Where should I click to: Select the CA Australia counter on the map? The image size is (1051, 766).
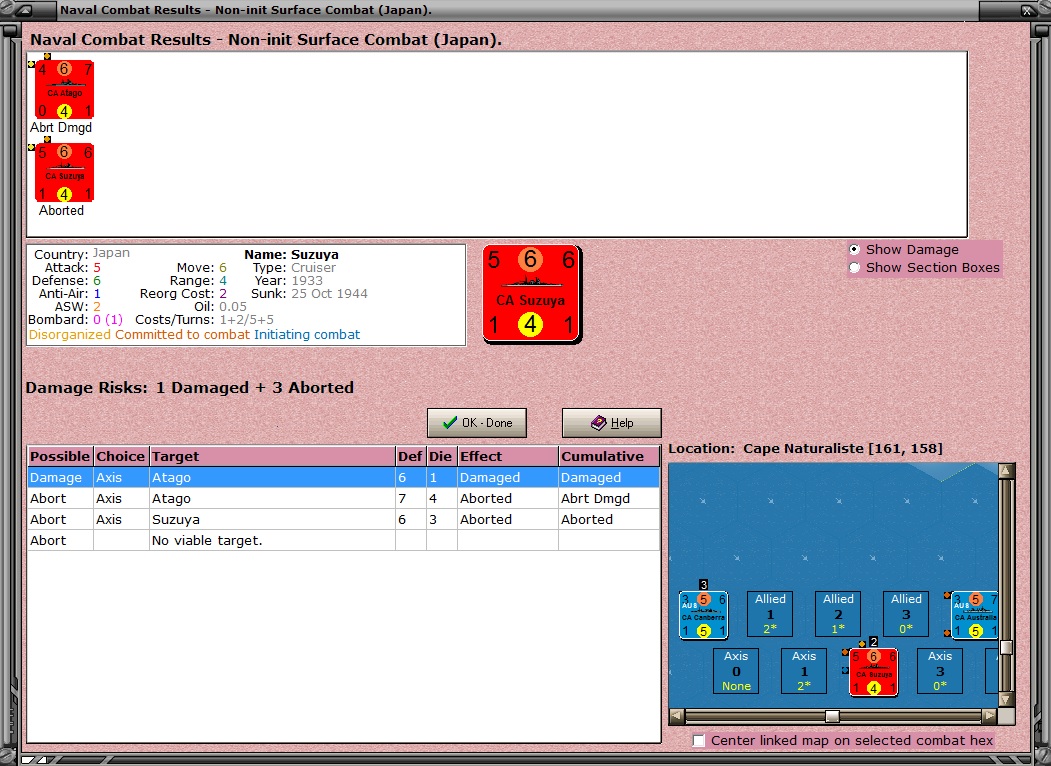pos(975,615)
